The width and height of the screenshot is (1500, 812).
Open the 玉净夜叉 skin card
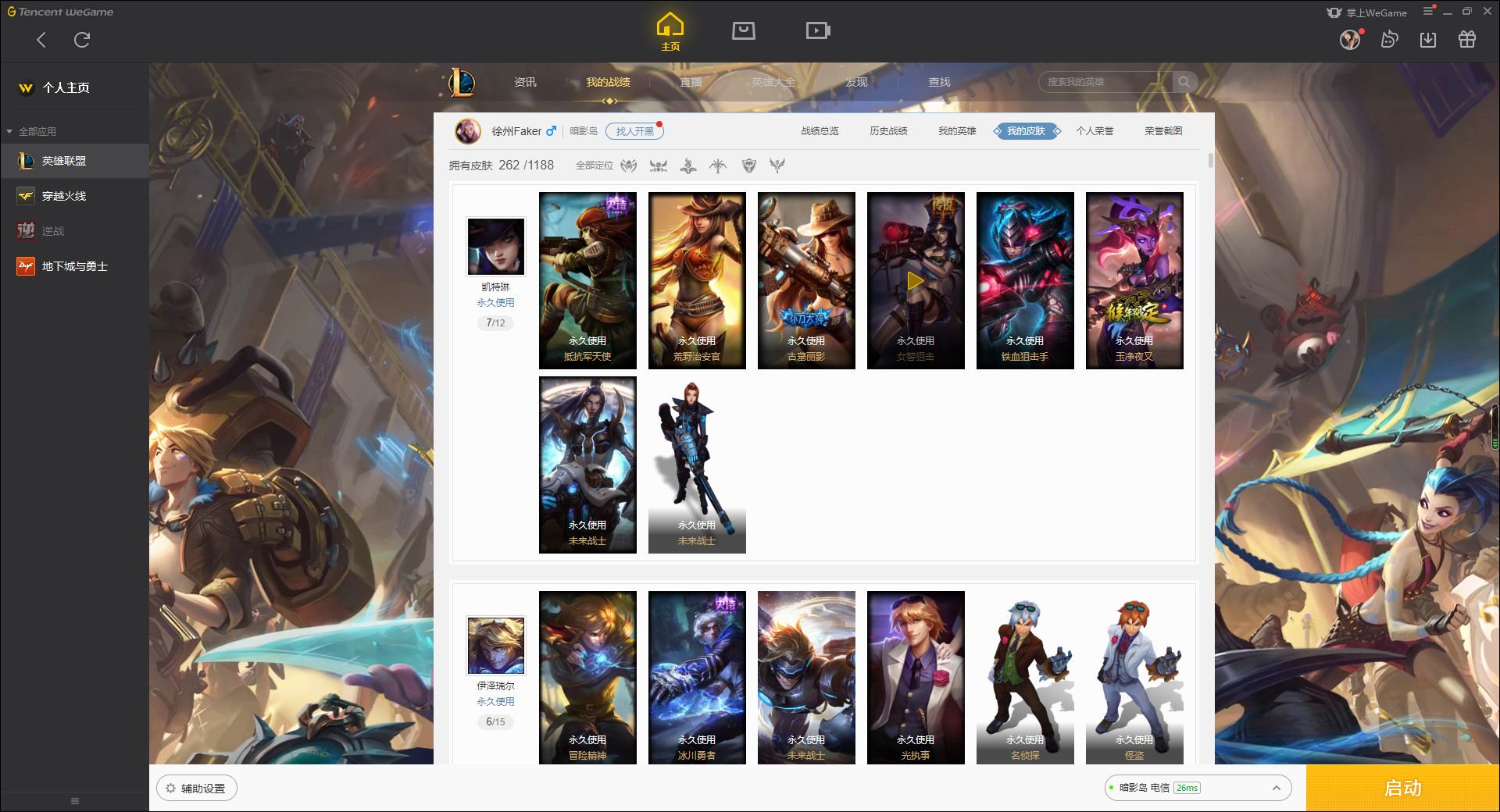[1134, 280]
